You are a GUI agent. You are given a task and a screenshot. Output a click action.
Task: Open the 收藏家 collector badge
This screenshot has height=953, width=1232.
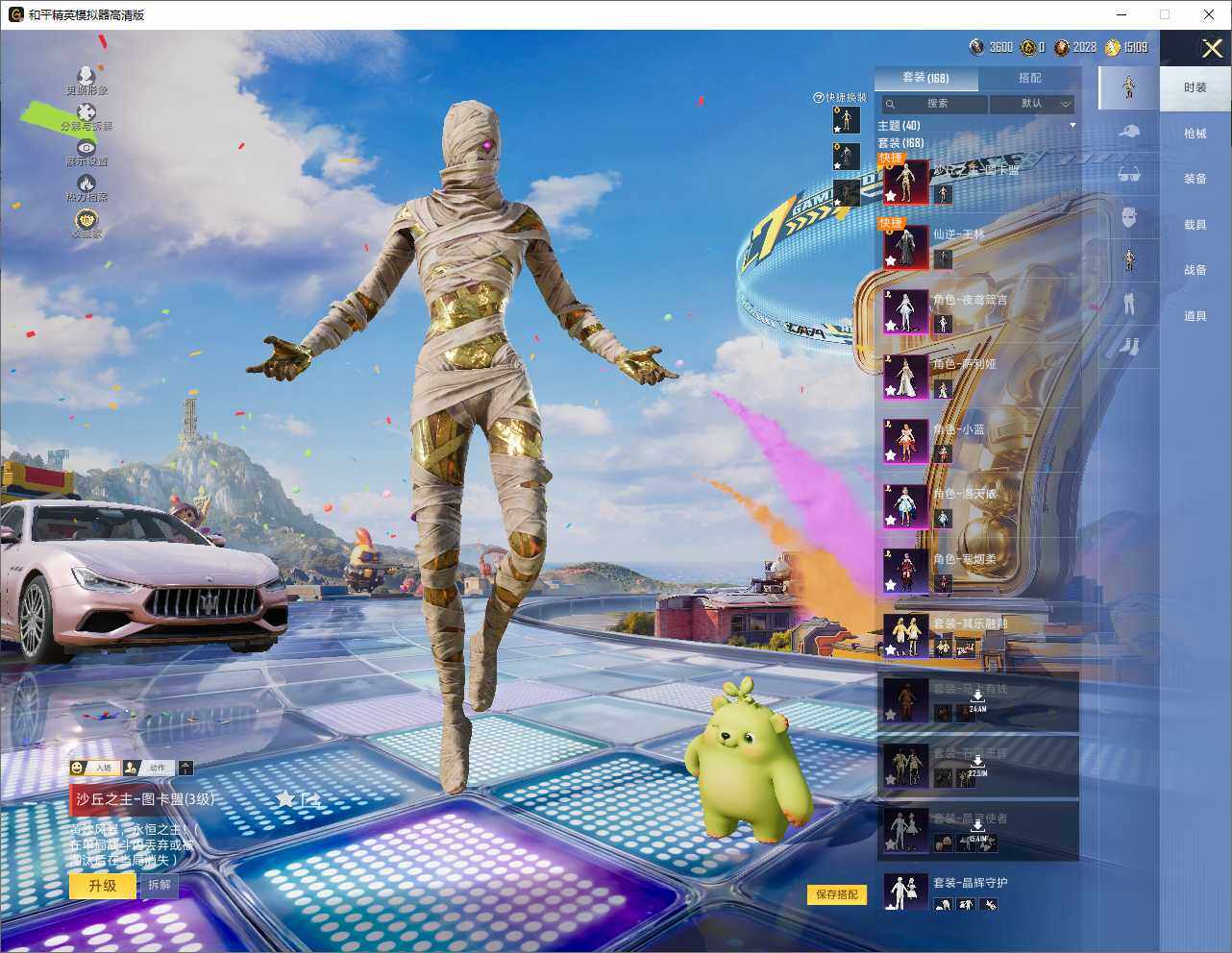[x=86, y=219]
